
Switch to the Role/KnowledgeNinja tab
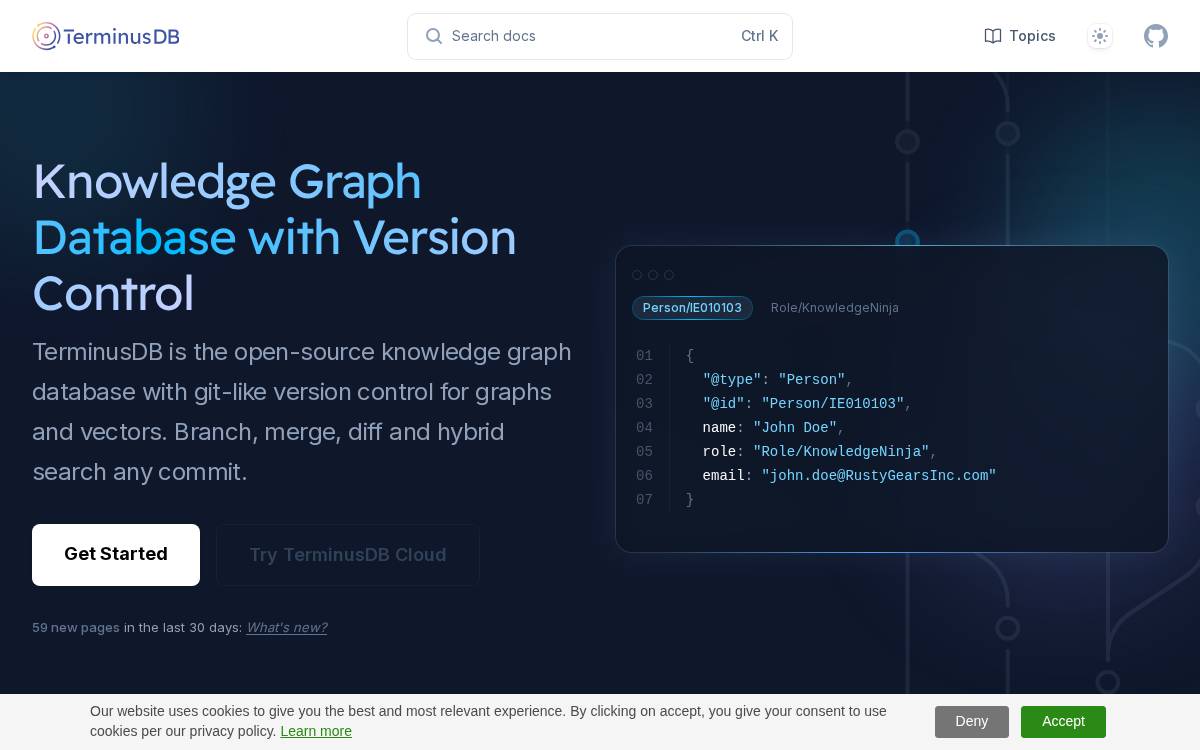coord(835,307)
